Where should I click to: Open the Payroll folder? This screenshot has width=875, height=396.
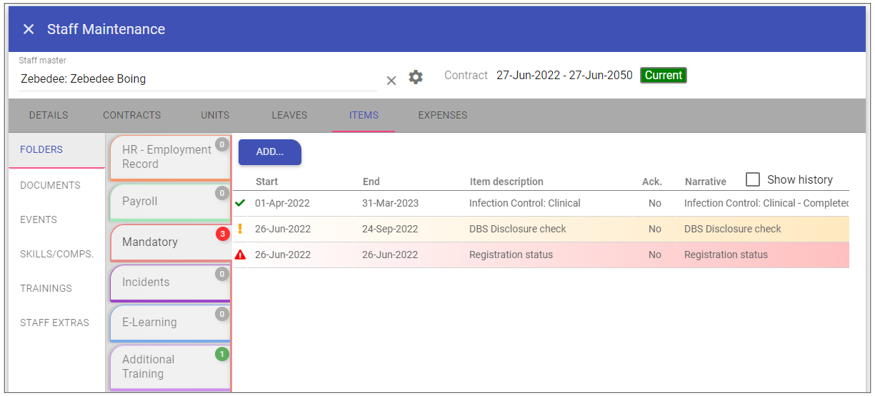tap(170, 202)
